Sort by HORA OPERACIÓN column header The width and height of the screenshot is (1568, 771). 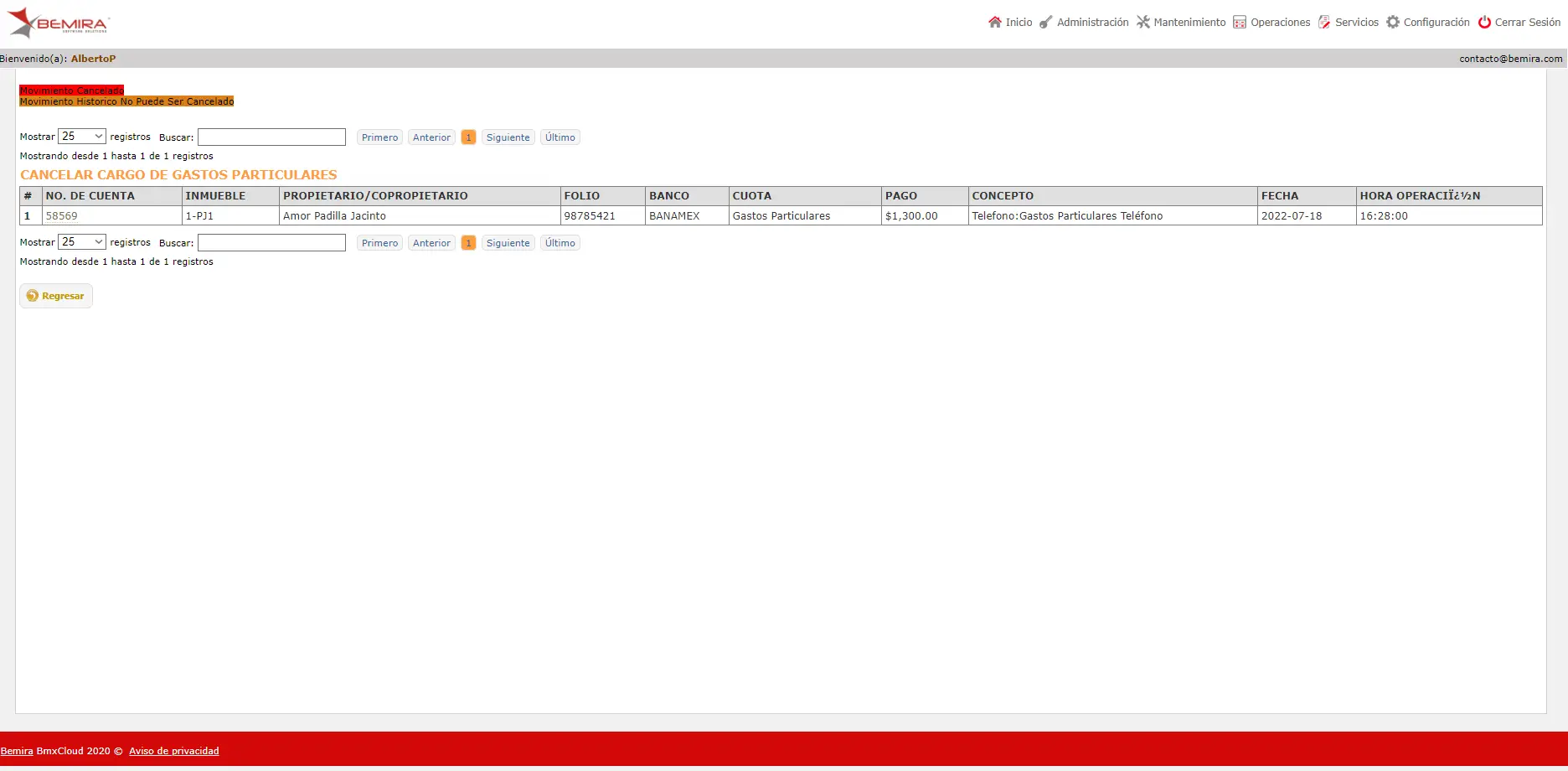[1449, 196]
